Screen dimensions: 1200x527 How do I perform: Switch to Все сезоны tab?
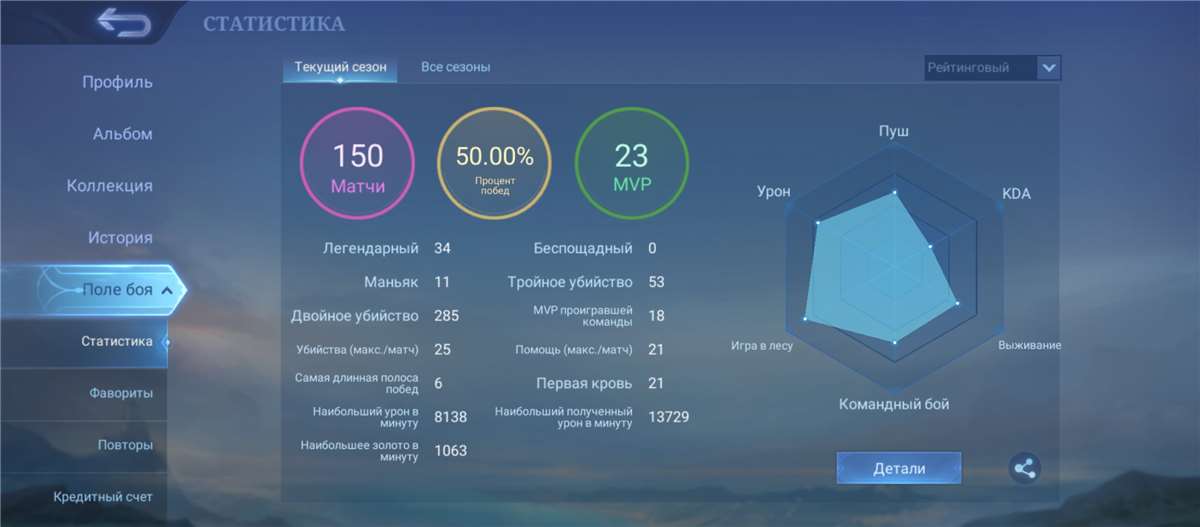pyautogui.click(x=455, y=67)
